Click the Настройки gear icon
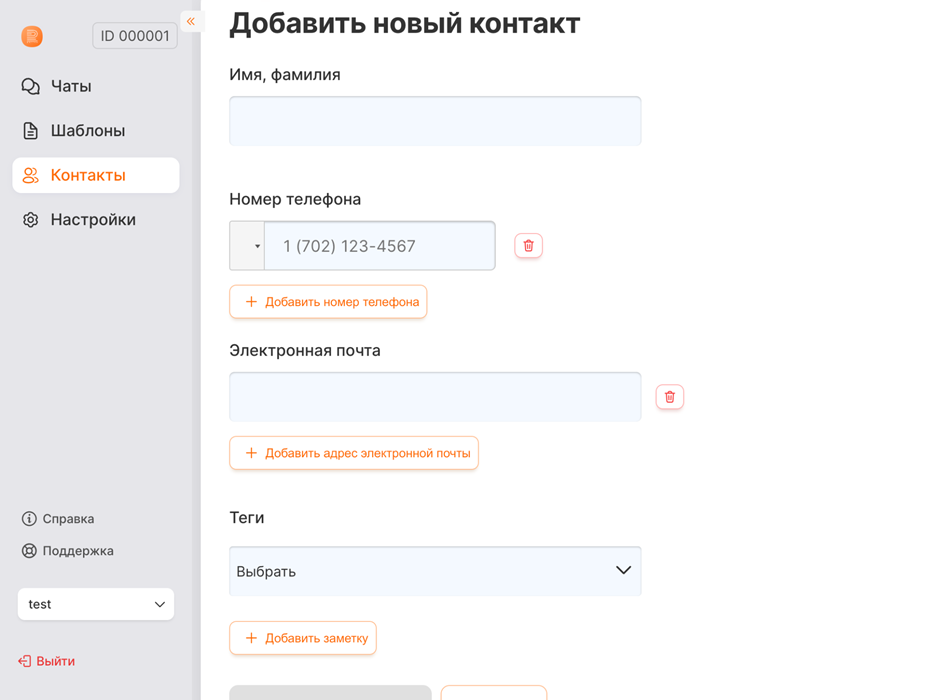 click(31, 219)
